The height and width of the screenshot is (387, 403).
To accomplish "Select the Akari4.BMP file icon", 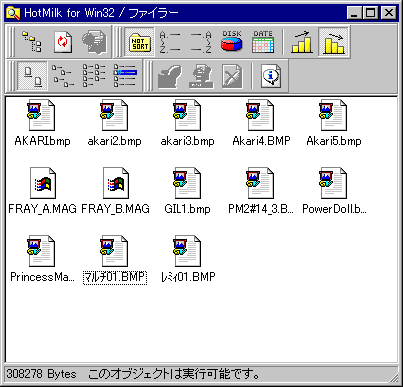I will (x=261, y=115).
